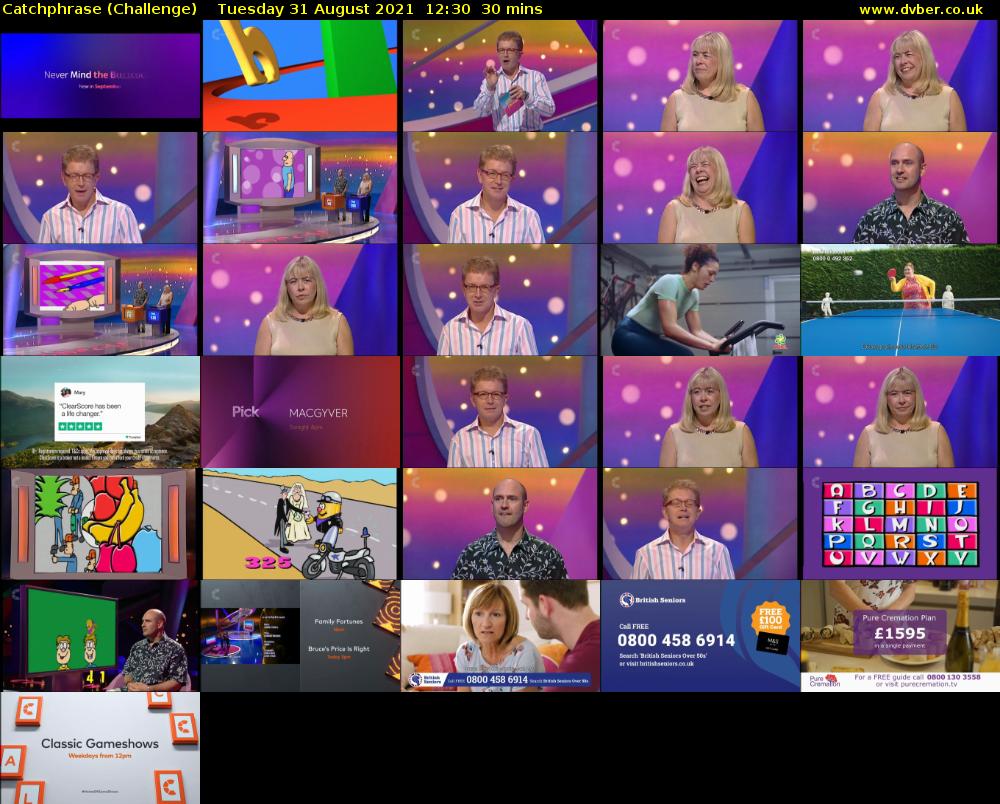This screenshot has width=1000, height=804.
Task: Open the Never Mind the Buzzcocks promo
Action: click(x=99, y=75)
